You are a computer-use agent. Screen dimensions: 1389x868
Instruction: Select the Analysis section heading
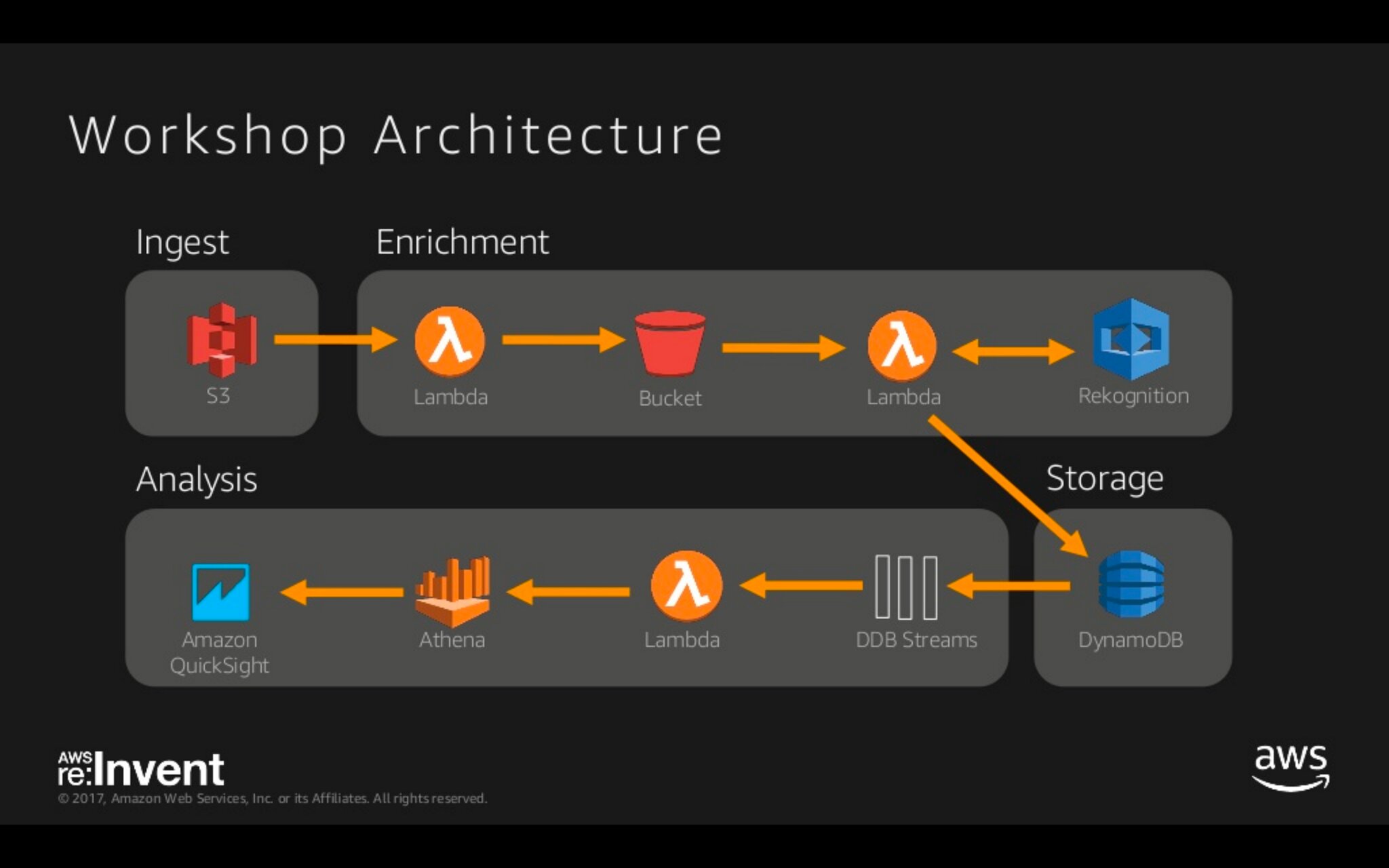(x=197, y=480)
